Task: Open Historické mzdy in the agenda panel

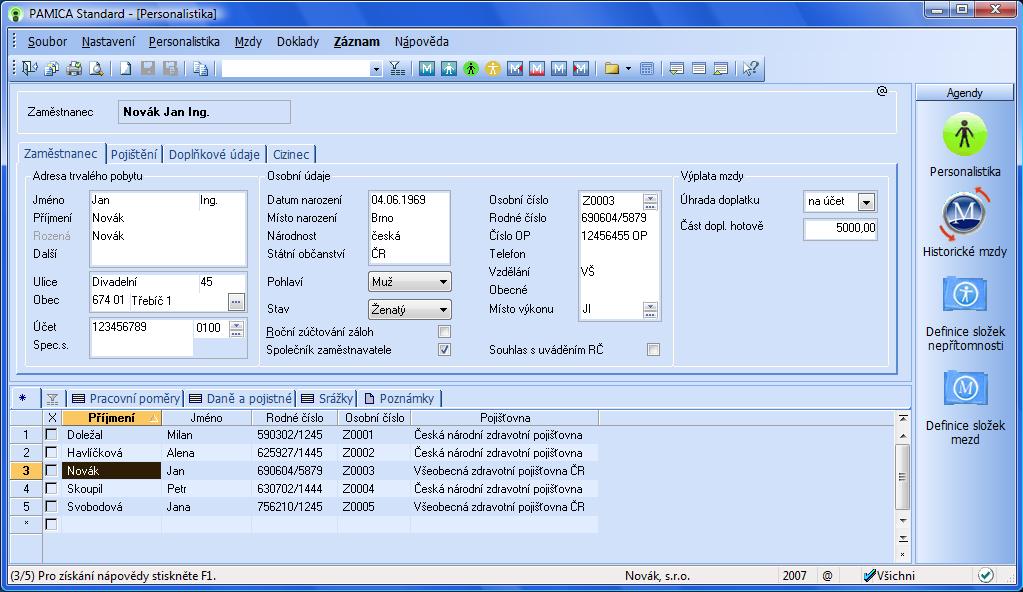Action: click(964, 216)
